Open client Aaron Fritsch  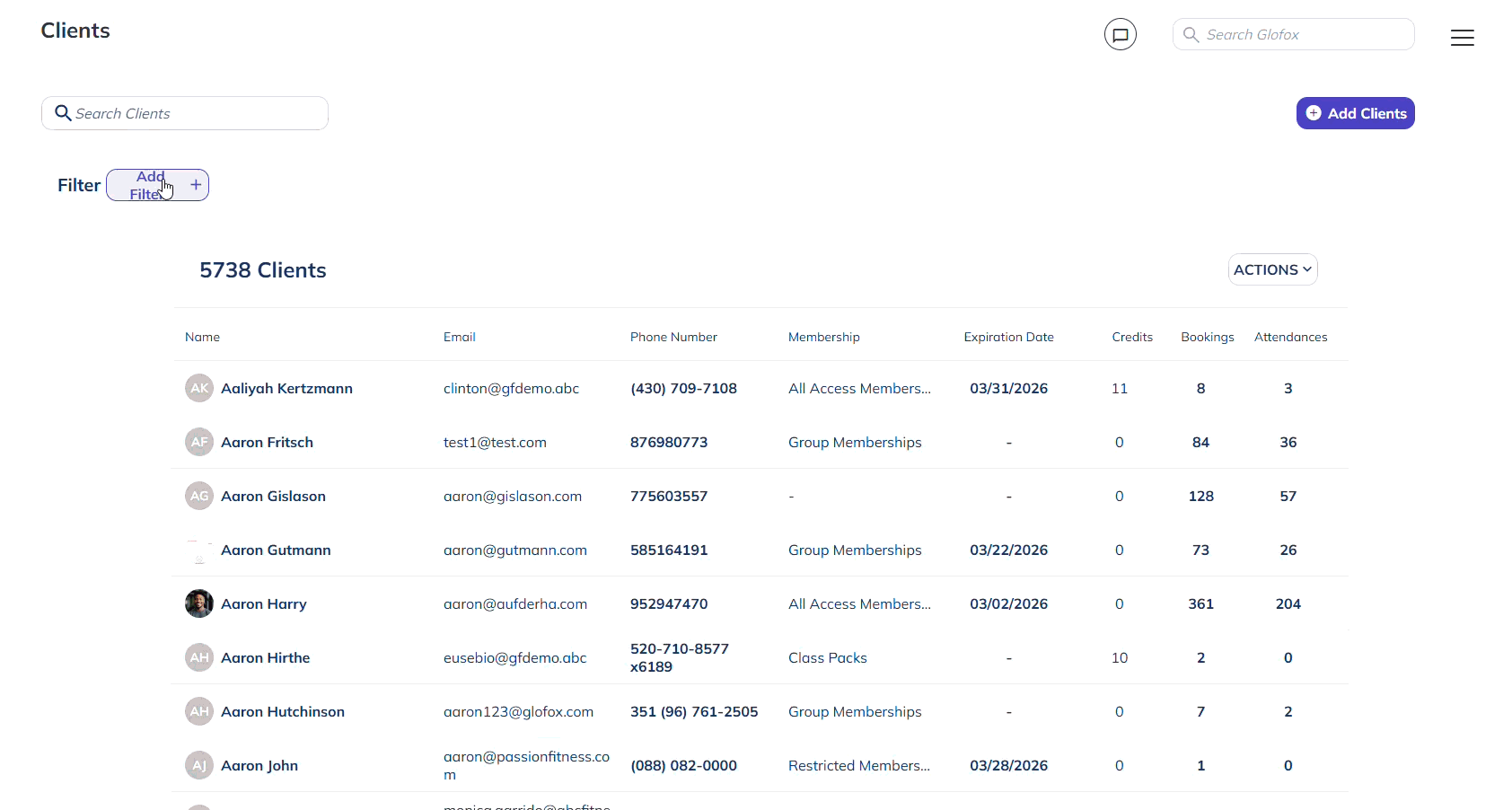(x=267, y=442)
